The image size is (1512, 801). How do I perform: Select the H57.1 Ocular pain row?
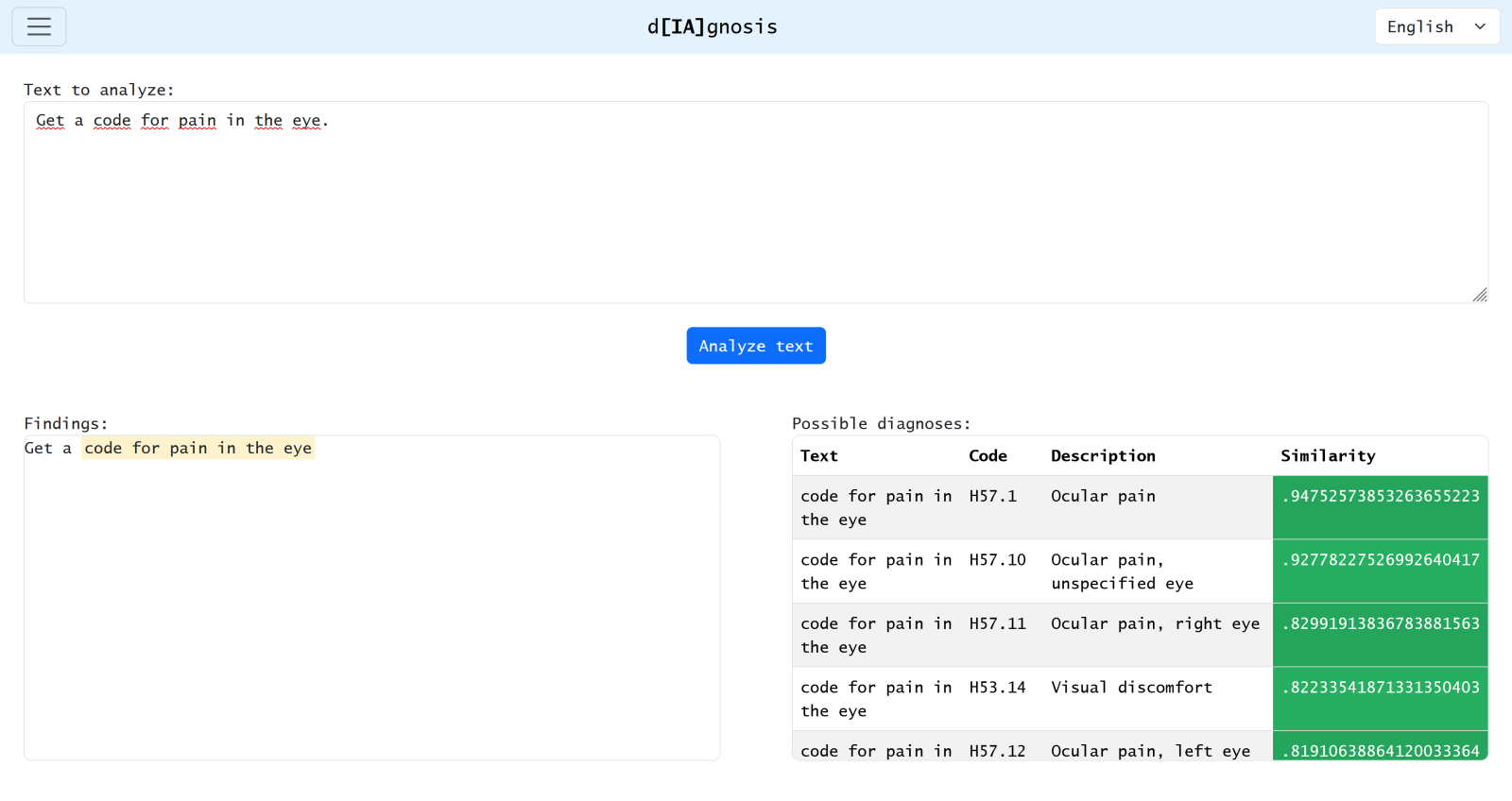(x=1102, y=497)
